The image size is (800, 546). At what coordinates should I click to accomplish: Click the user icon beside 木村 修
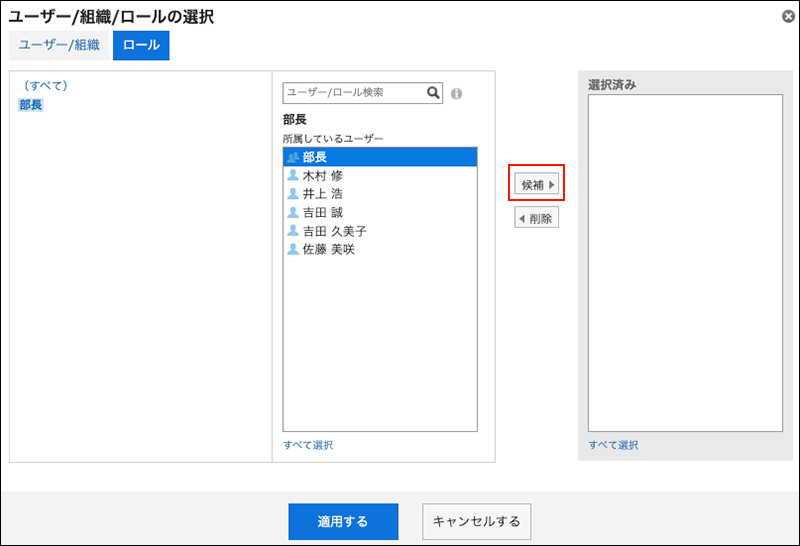click(x=293, y=175)
